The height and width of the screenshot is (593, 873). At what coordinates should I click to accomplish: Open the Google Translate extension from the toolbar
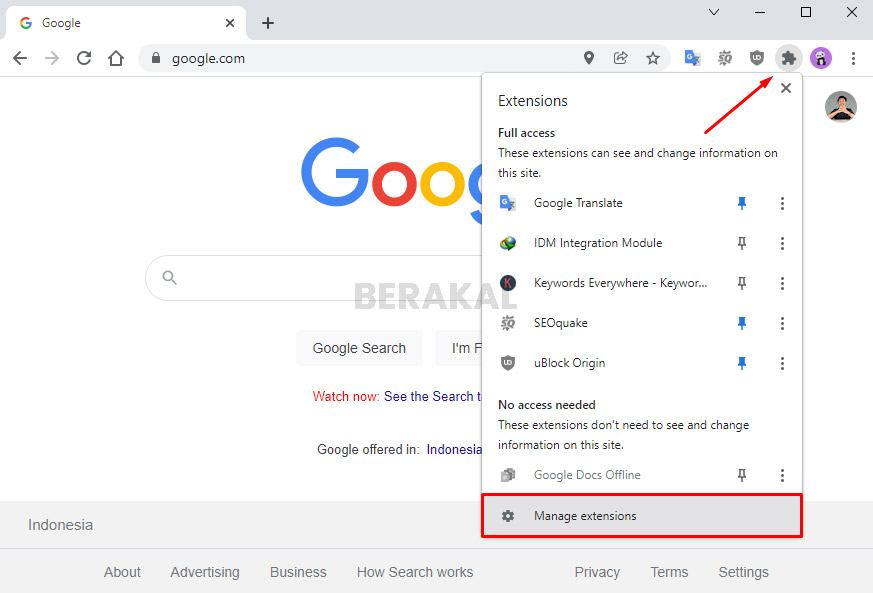(692, 58)
